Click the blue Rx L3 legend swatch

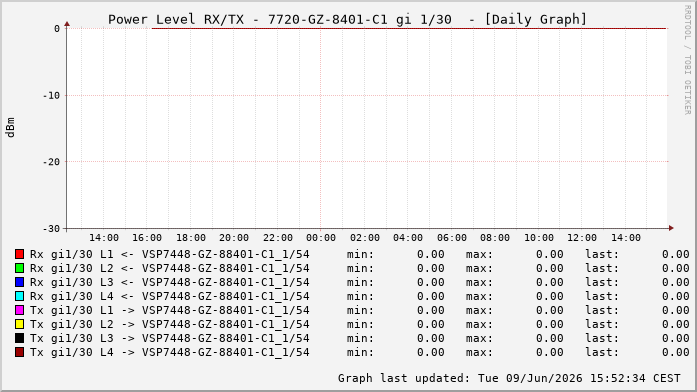tap(19, 282)
